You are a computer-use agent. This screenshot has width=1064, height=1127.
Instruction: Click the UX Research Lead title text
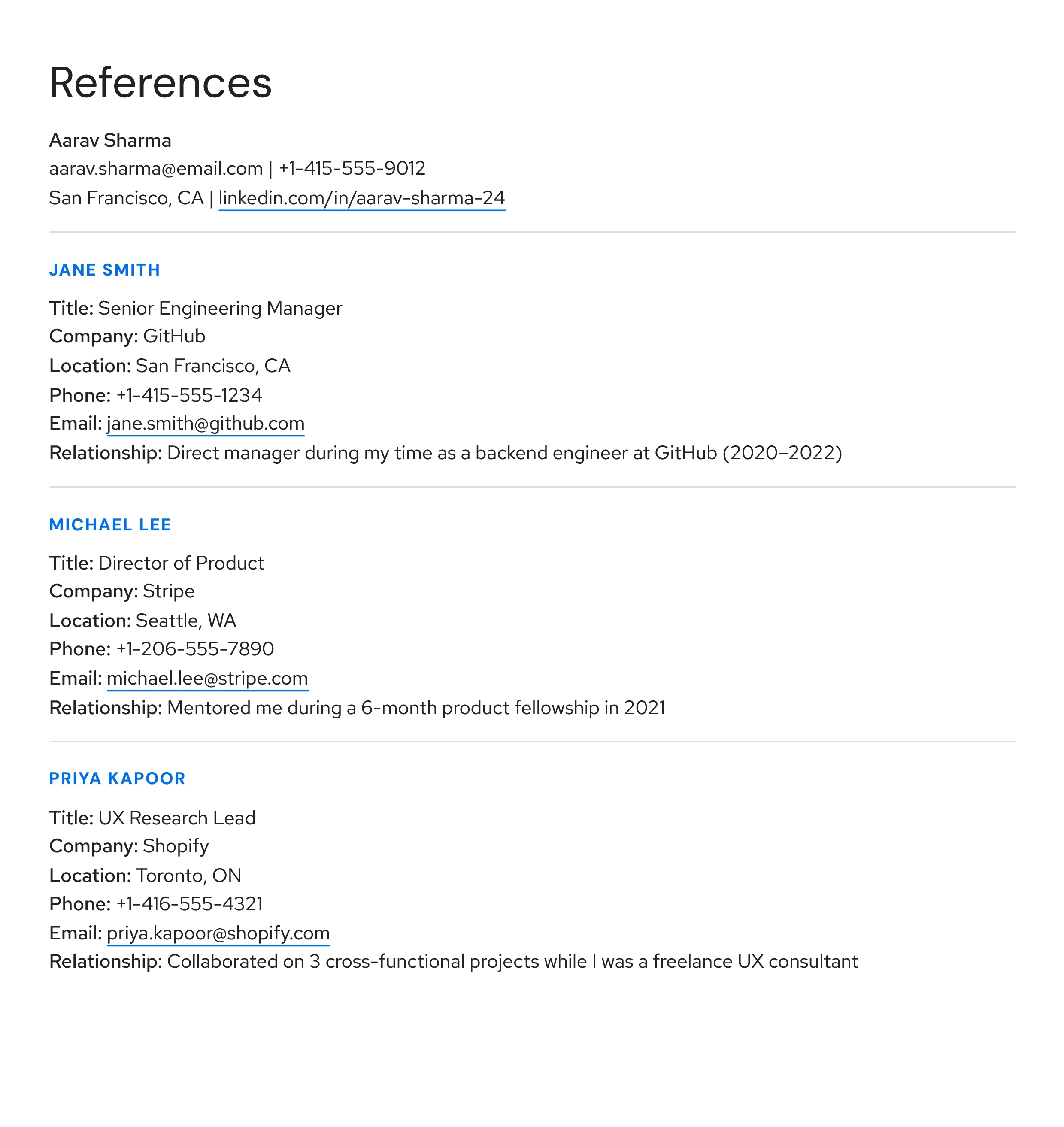coord(176,818)
